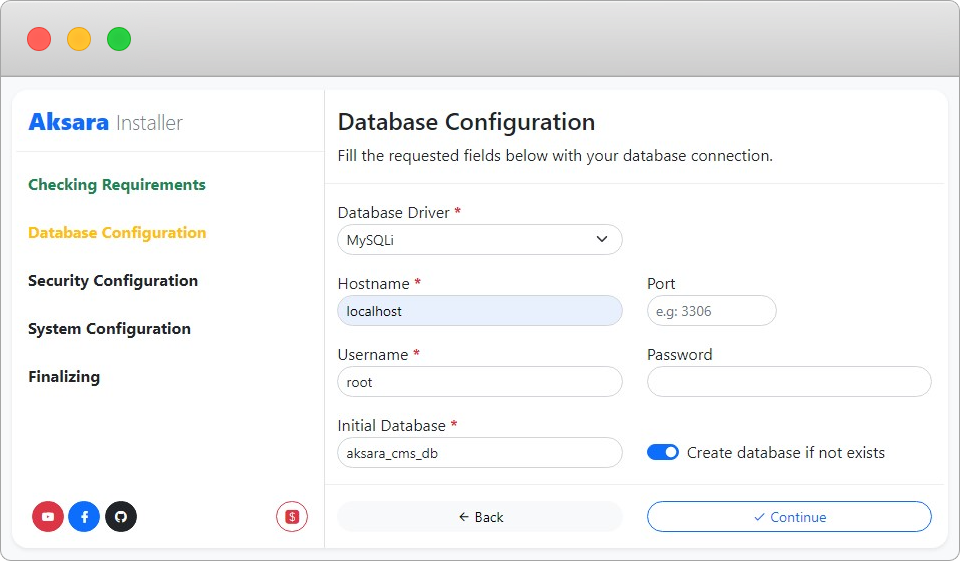The height and width of the screenshot is (561, 960).
Task: Click the green maximize window button
Action: coord(119,39)
